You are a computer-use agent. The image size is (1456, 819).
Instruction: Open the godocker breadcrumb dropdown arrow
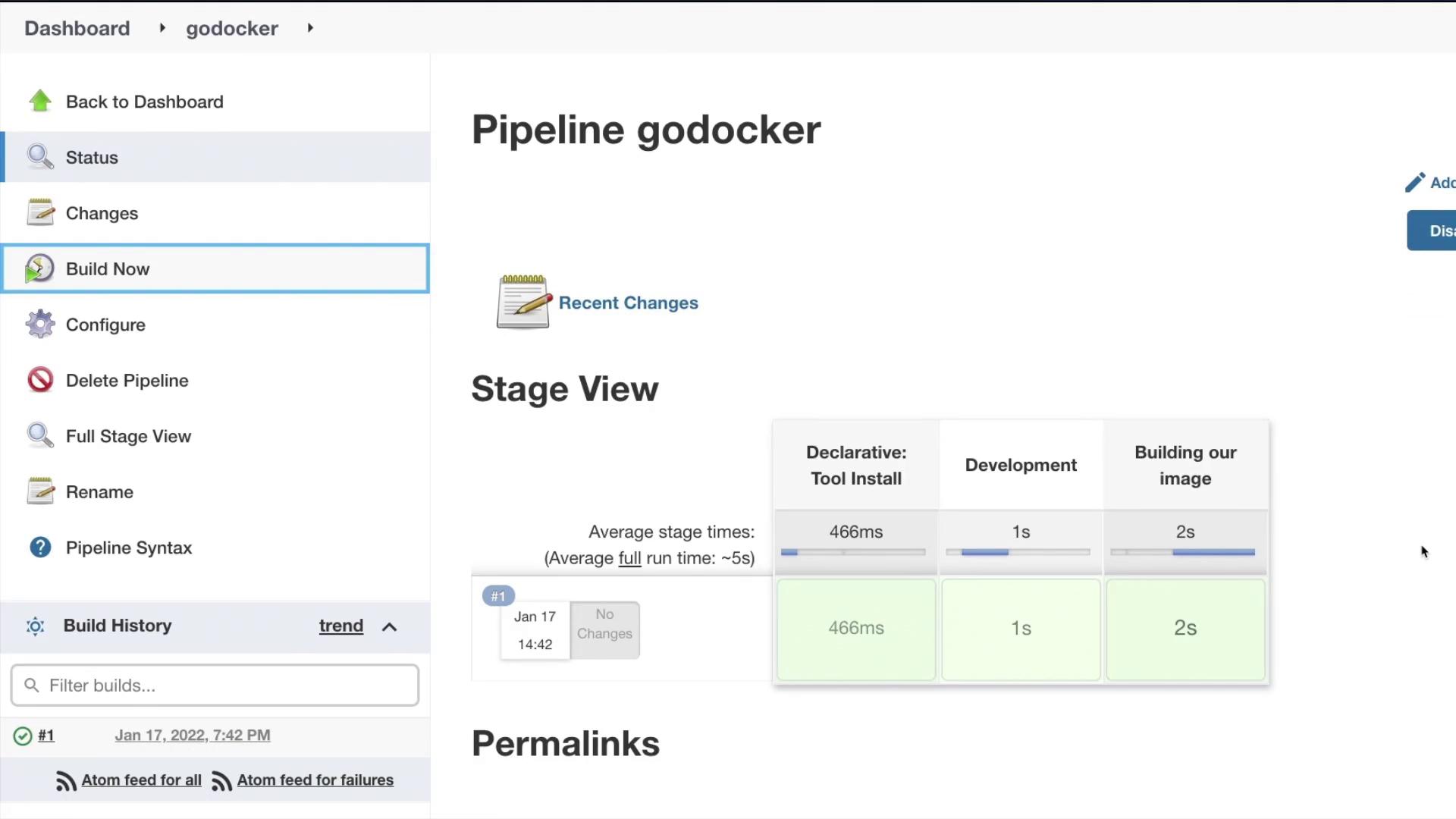pos(310,28)
